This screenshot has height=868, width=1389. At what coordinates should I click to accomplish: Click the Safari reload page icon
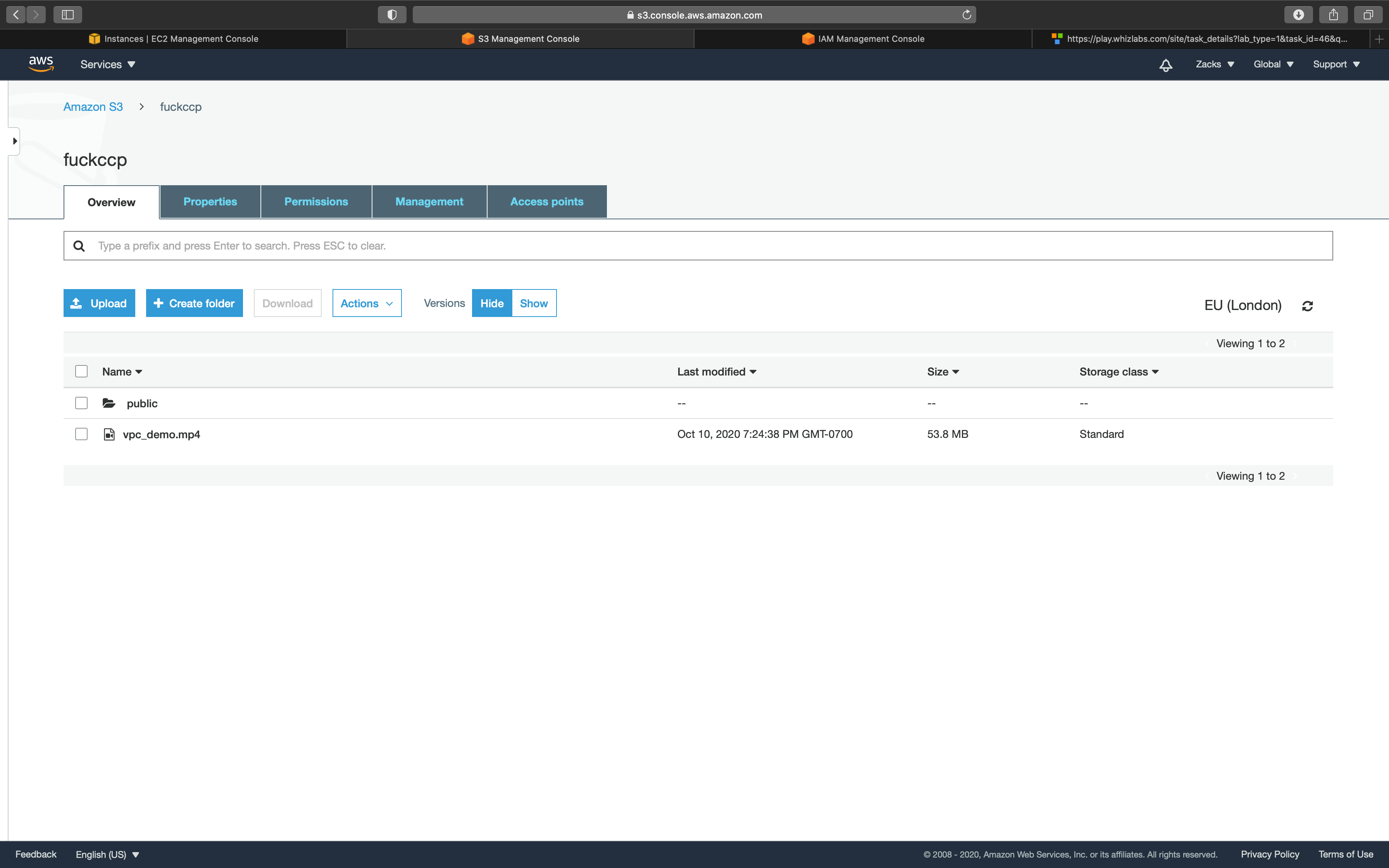[x=967, y=15]
